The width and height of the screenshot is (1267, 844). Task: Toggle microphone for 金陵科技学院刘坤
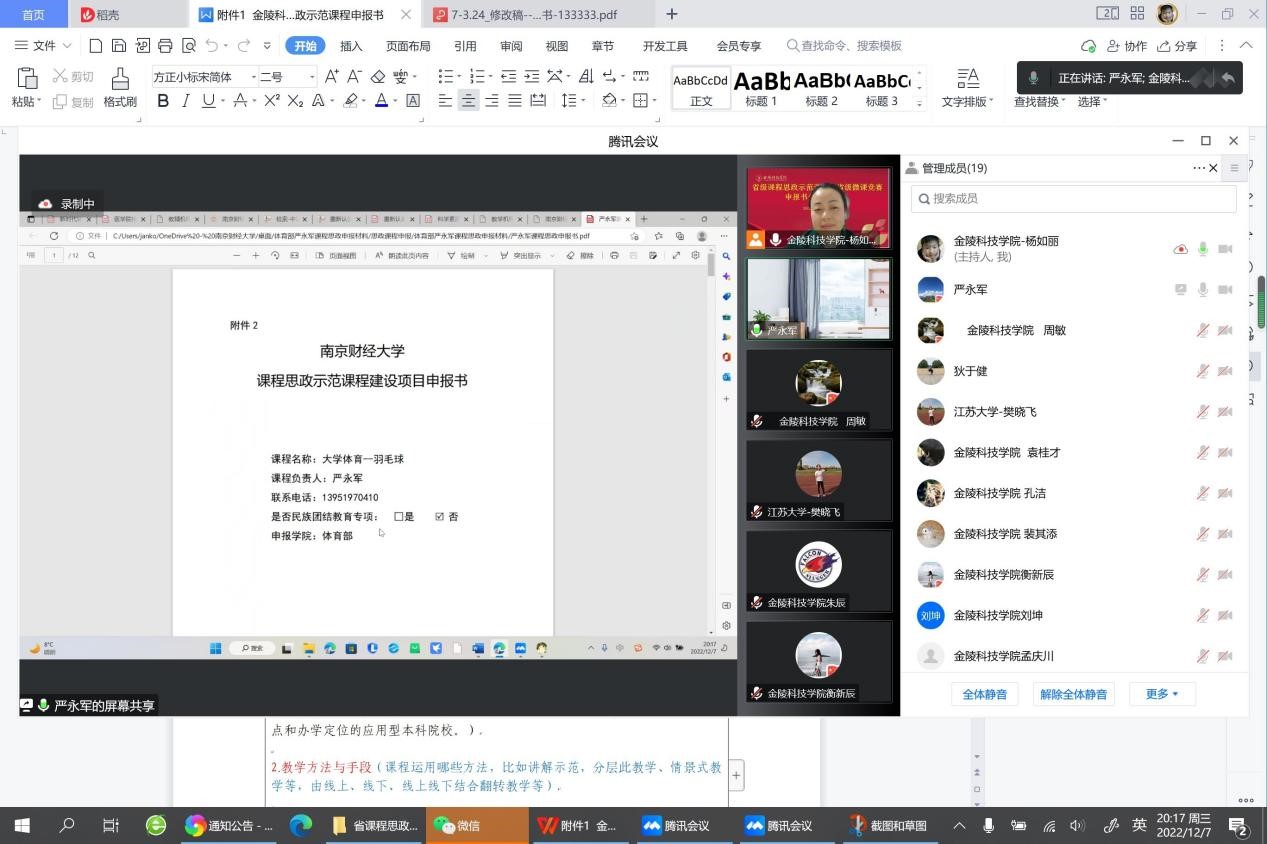[x=1203, y=615]
